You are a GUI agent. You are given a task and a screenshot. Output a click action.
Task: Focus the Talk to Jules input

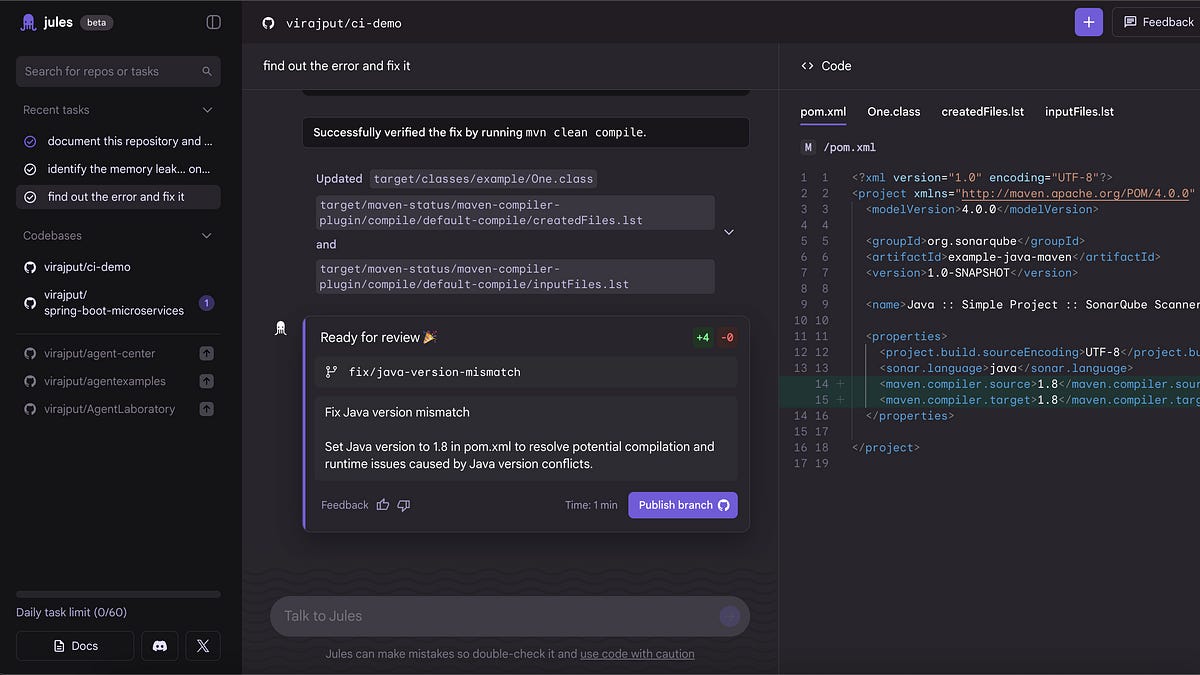[x=510, y=616]
